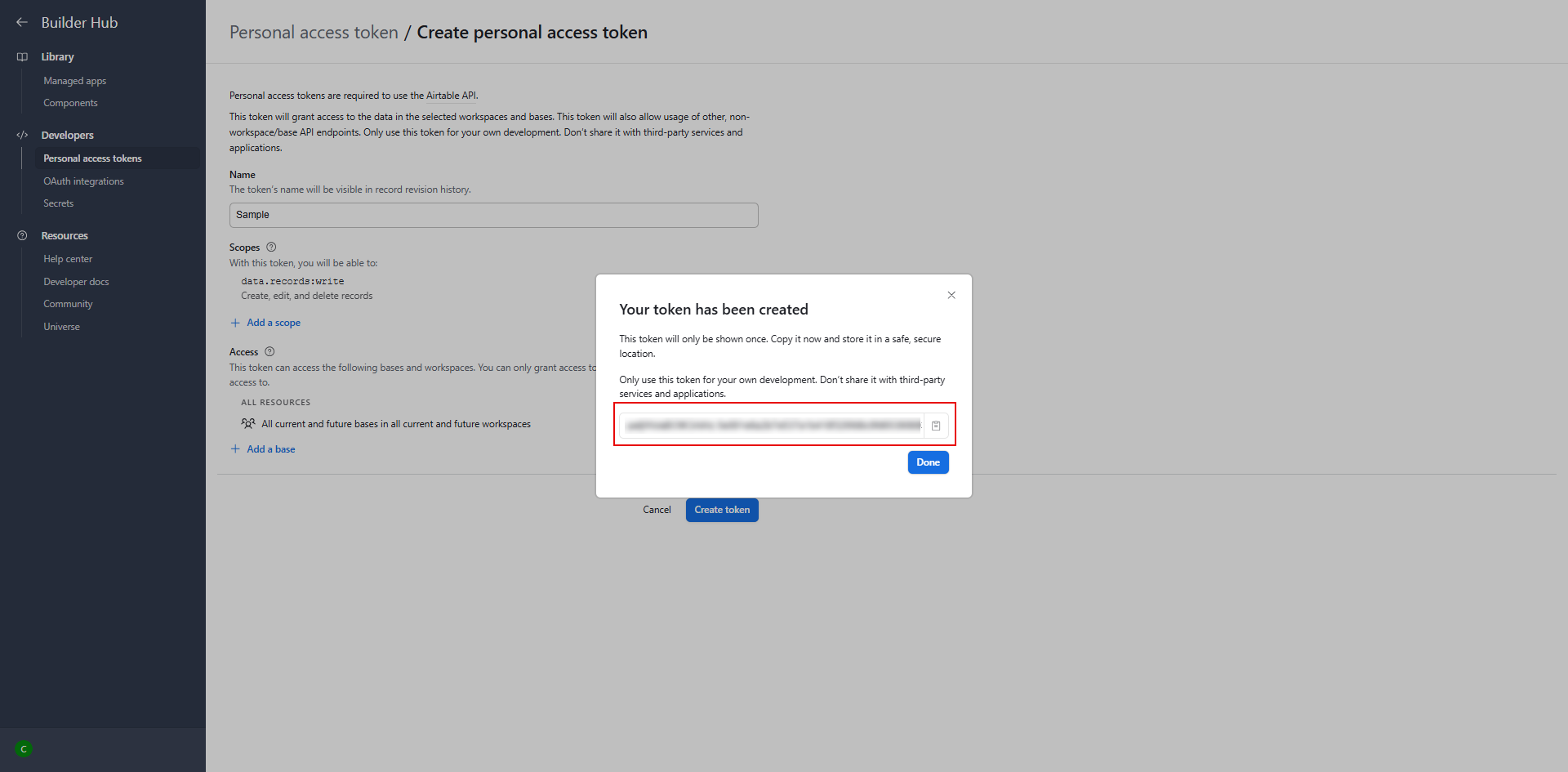Click the Done button
The image size is (1568, 772).
929,463
